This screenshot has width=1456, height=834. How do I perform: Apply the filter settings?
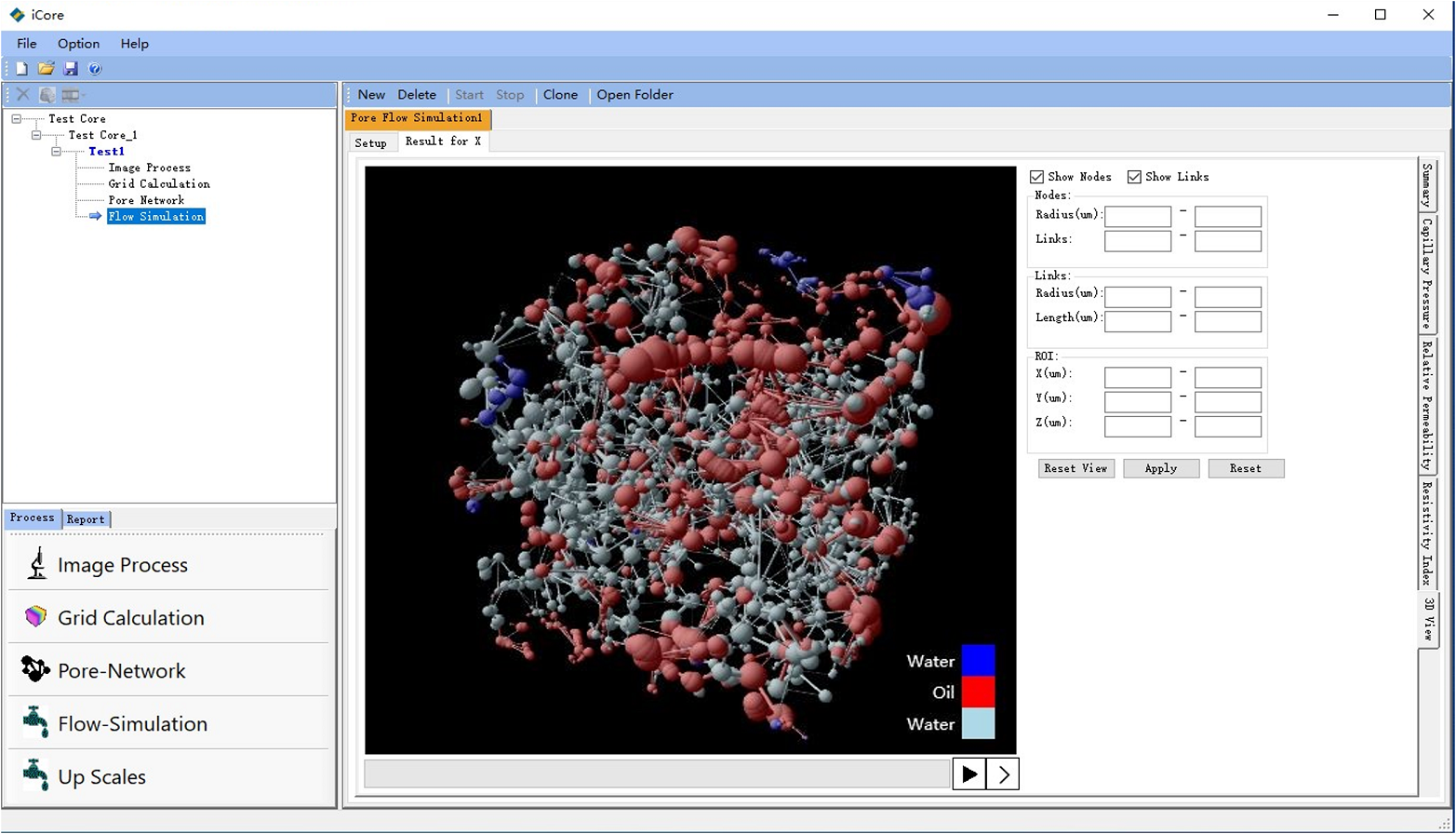click(x=1161, y=468)
